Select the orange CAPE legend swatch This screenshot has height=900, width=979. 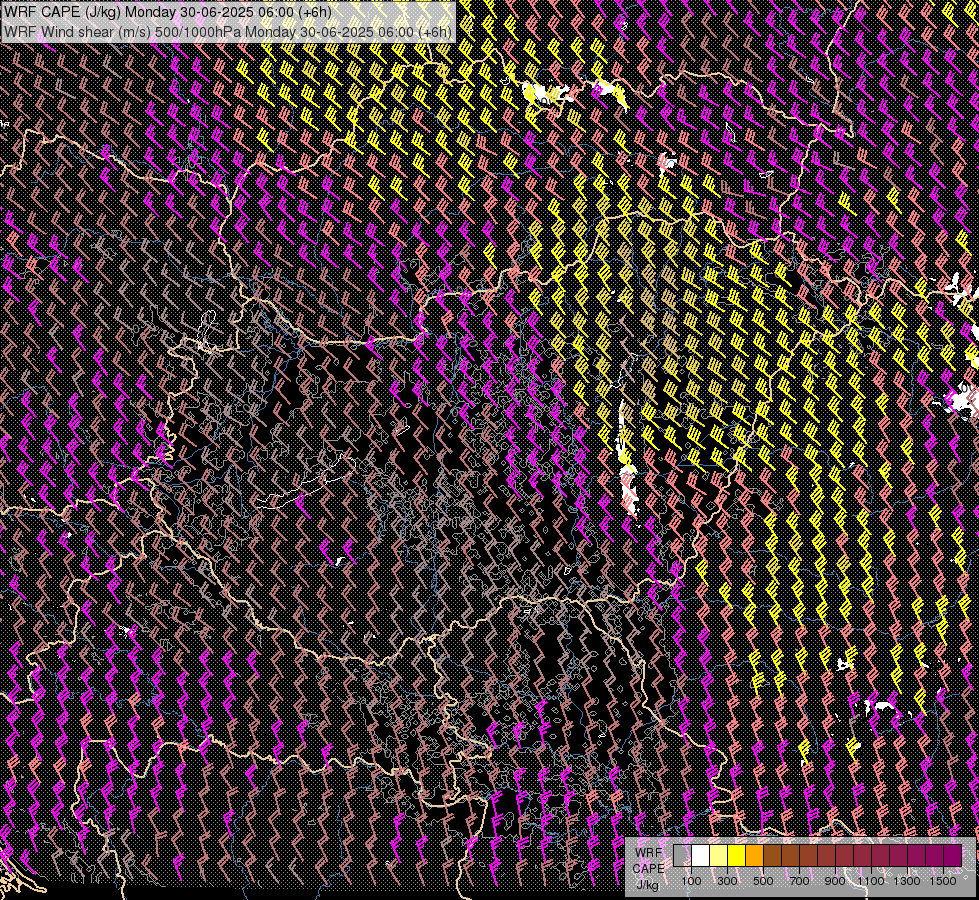tap(755, 855)
